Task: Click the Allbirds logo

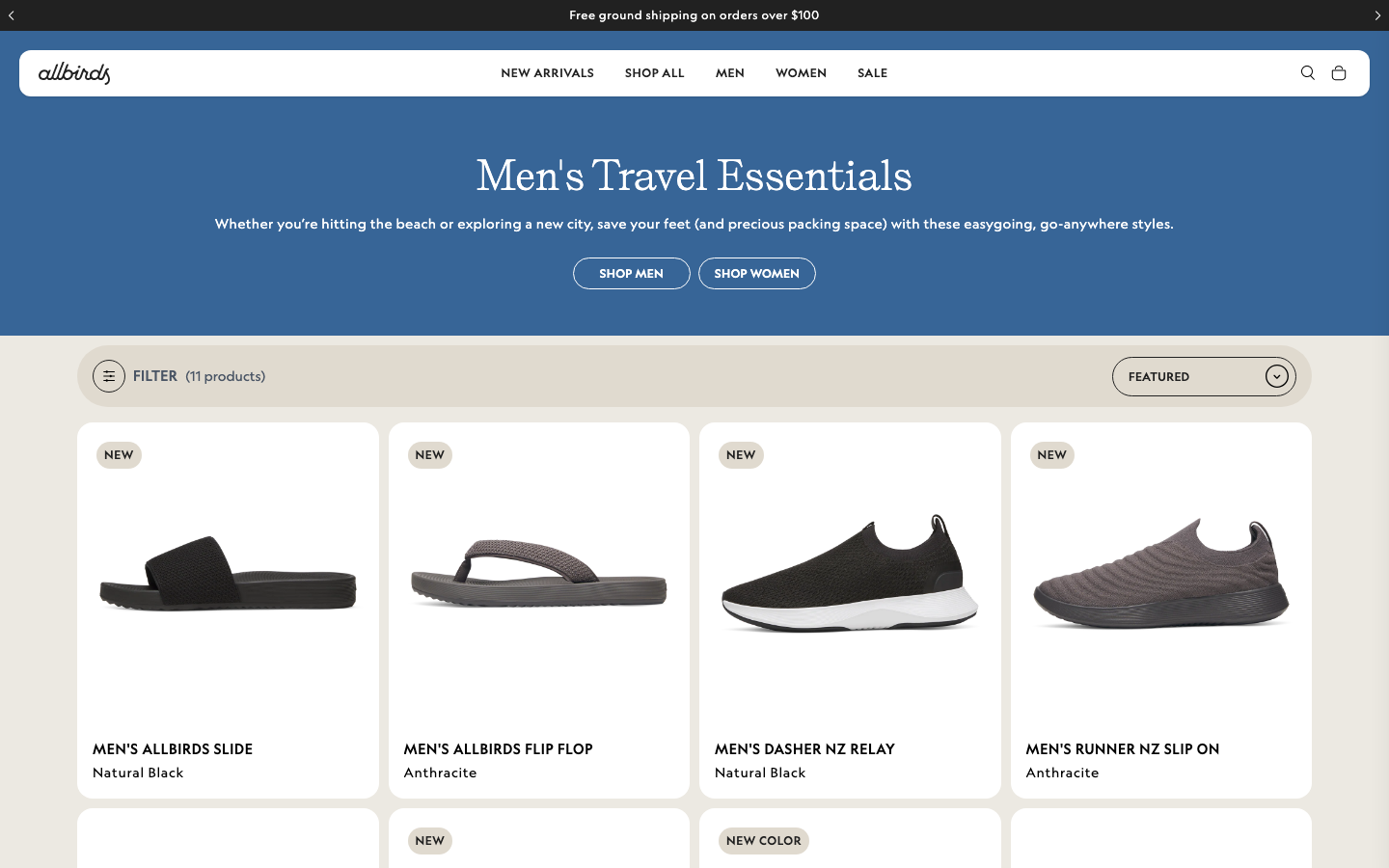Action: (x=74, y=73)
